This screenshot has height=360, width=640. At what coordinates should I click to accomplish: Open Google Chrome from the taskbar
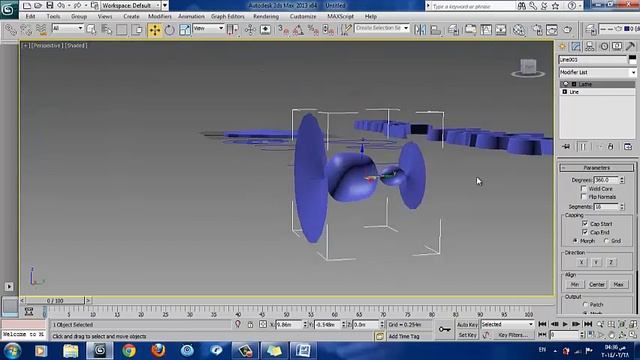point(129,351)
